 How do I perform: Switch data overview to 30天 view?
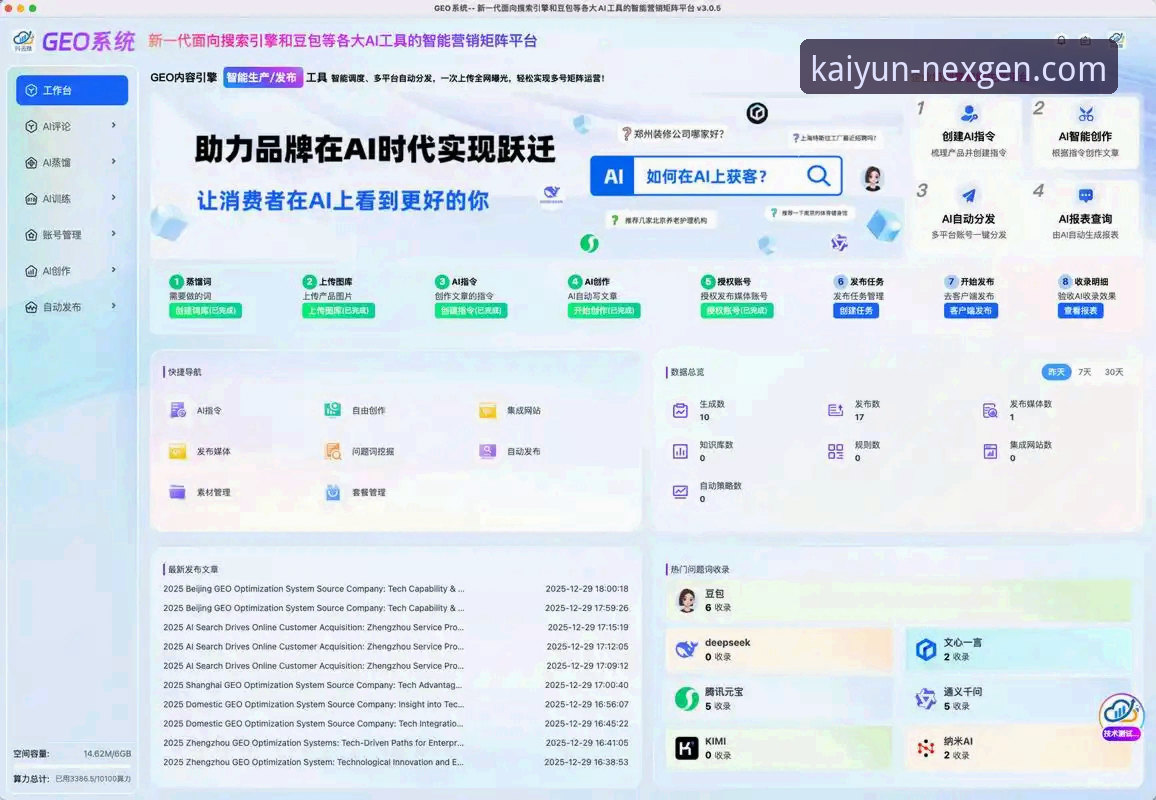pos(1116,371)
